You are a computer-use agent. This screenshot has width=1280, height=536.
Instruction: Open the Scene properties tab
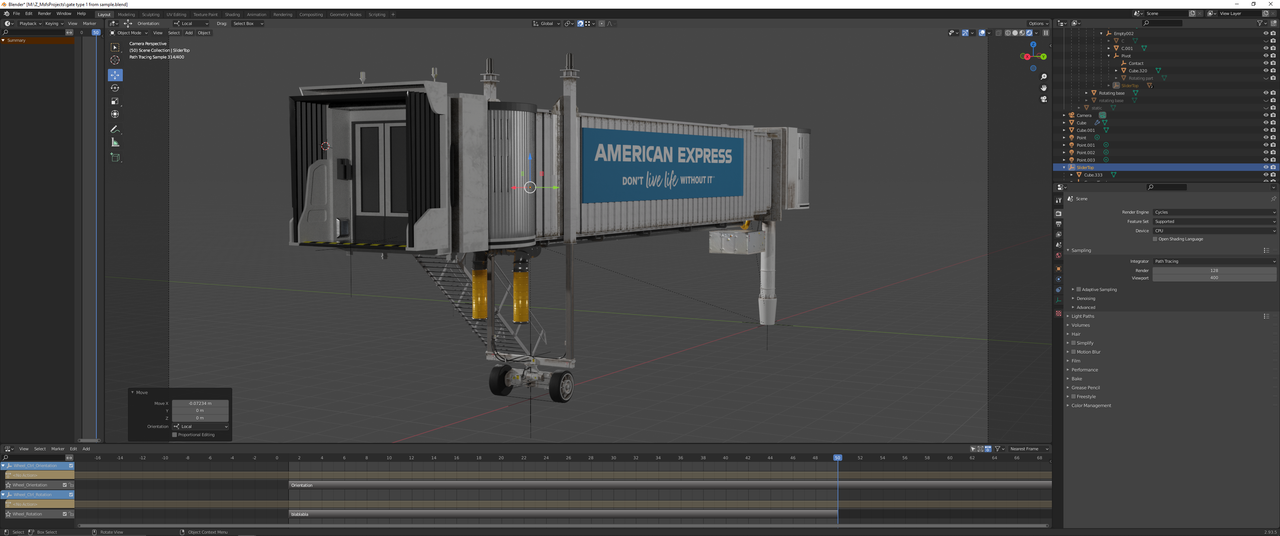1058,245
